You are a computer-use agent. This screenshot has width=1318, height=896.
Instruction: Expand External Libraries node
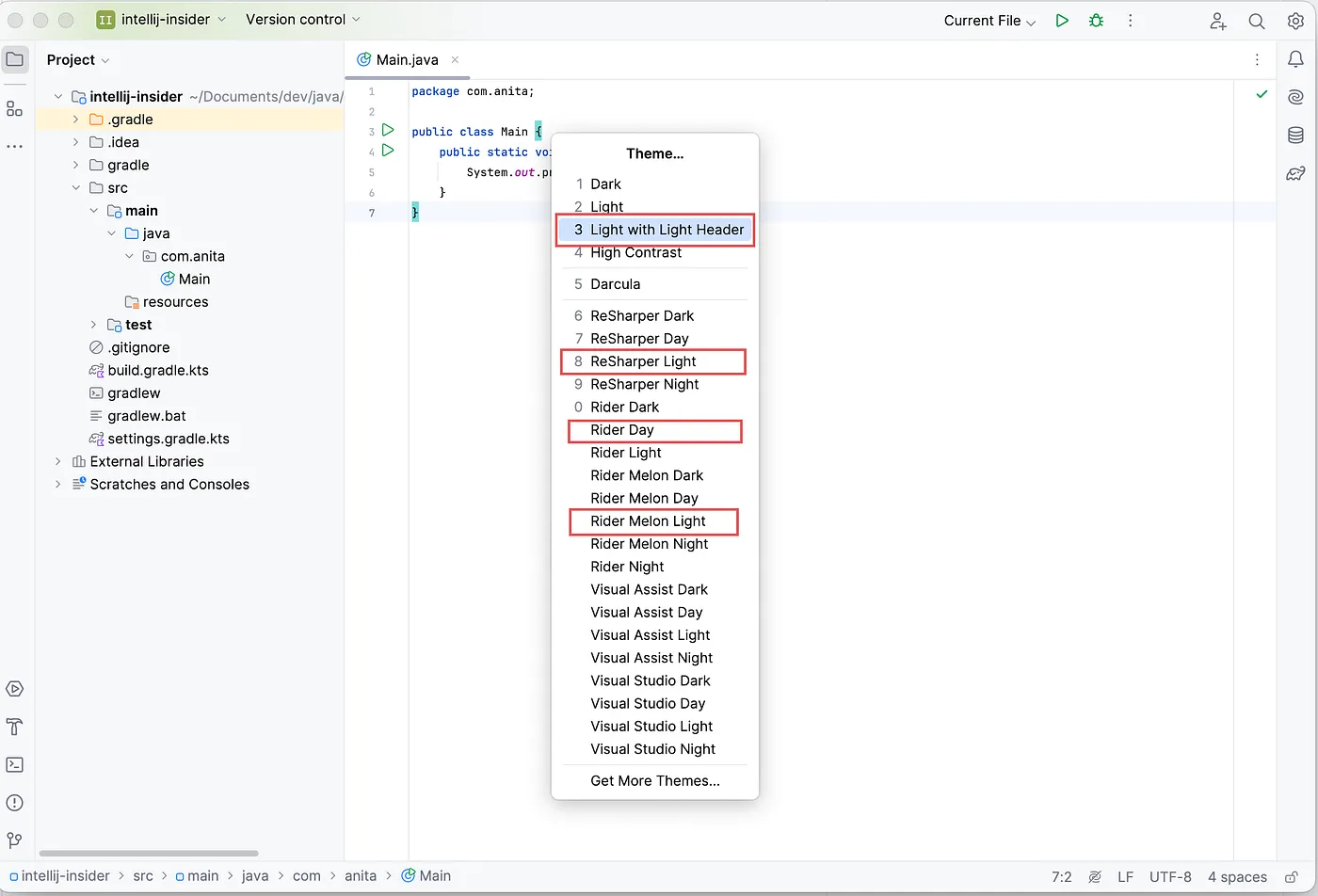click(x=58, y=461)
